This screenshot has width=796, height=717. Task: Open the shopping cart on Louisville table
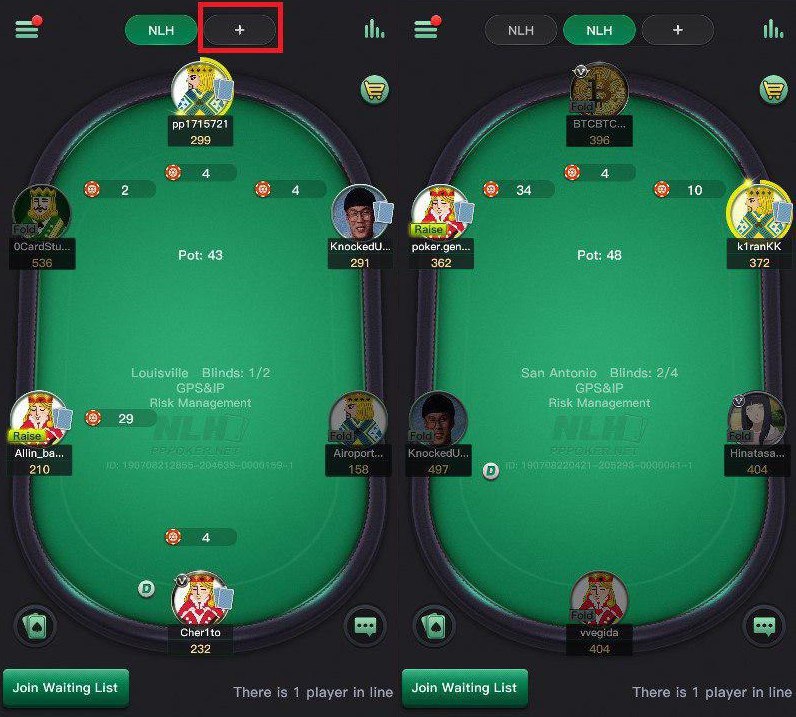coord(375,90)
